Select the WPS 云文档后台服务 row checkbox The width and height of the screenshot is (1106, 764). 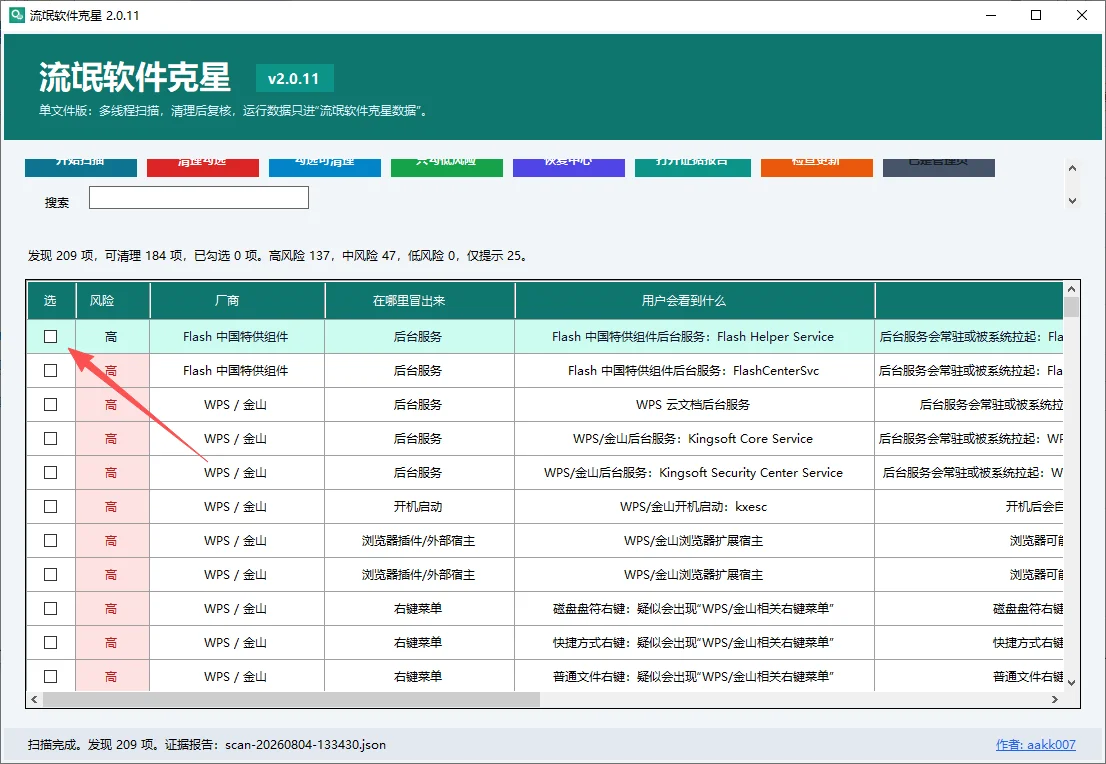coord(50,404)
